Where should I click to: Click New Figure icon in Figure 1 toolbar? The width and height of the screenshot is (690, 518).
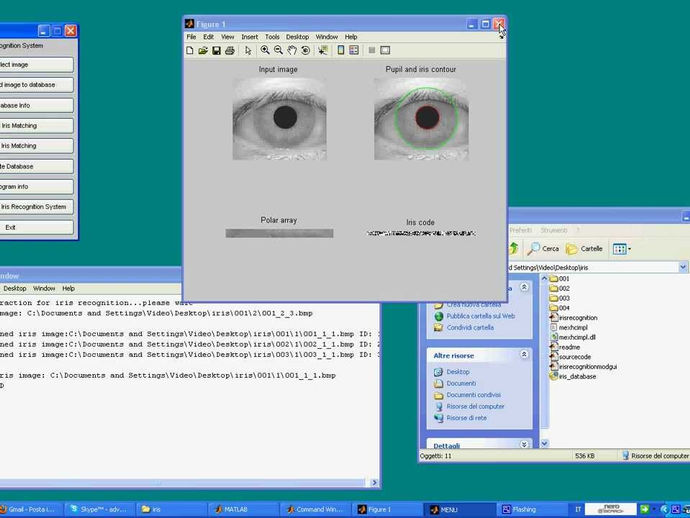(190, 50)
